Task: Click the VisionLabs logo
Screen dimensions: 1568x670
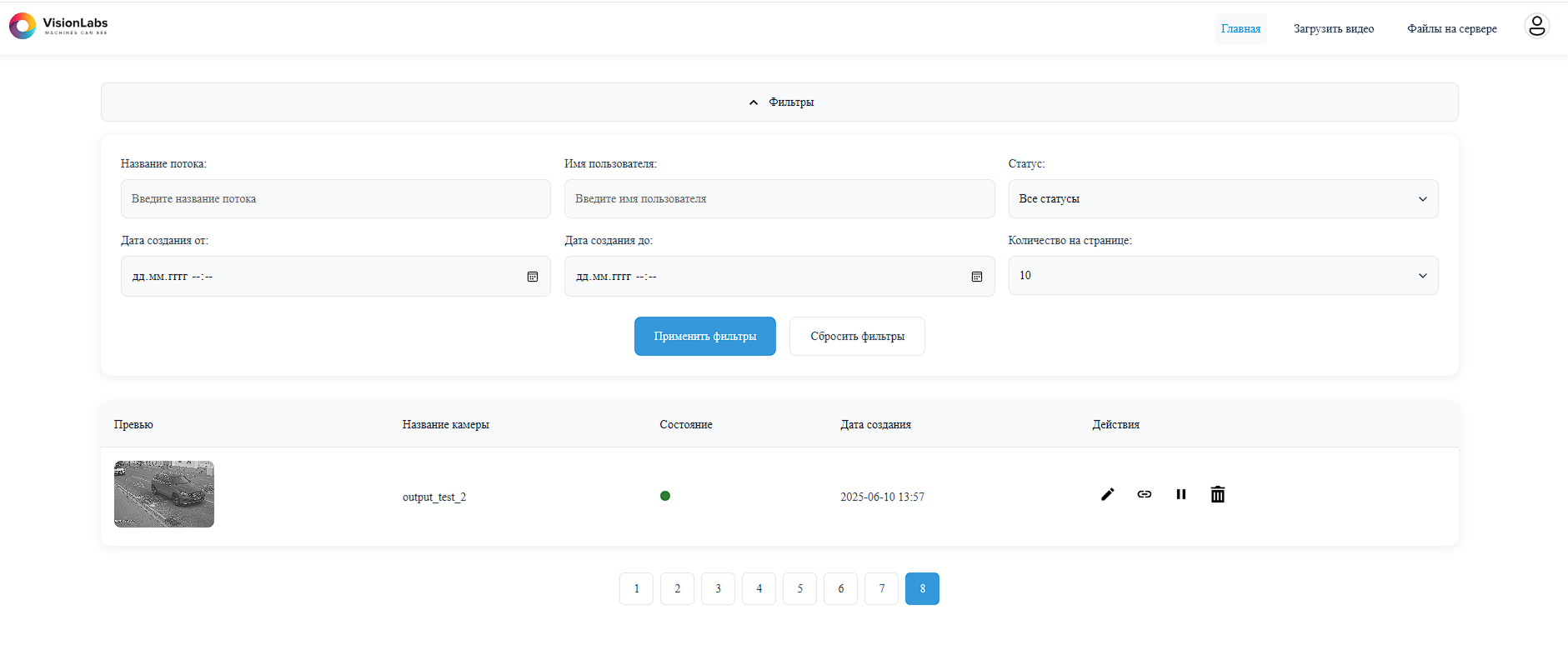Action: [58, 26]
